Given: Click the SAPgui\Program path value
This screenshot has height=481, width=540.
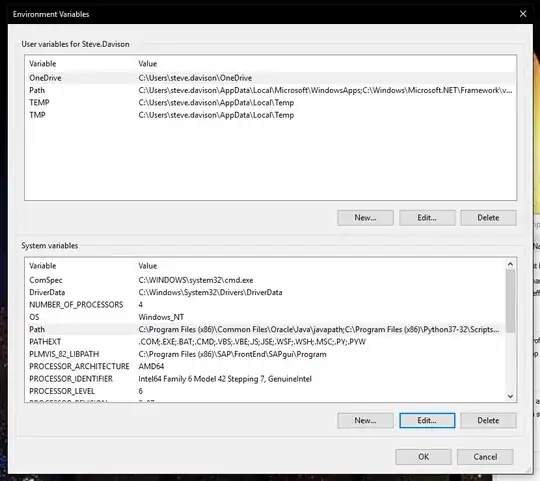Looking at the screenshot, I should click(232, 354).
